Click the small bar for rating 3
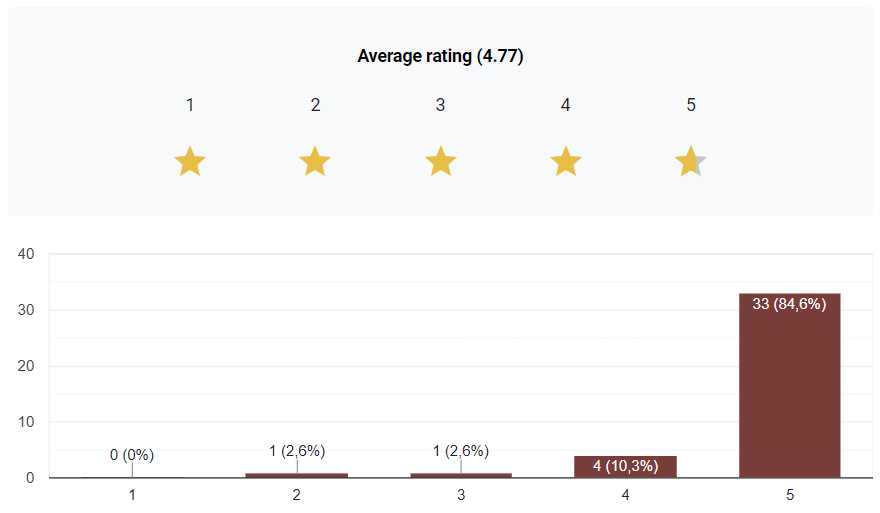Viewport: 880px width, 513px height. click(461, 475)
